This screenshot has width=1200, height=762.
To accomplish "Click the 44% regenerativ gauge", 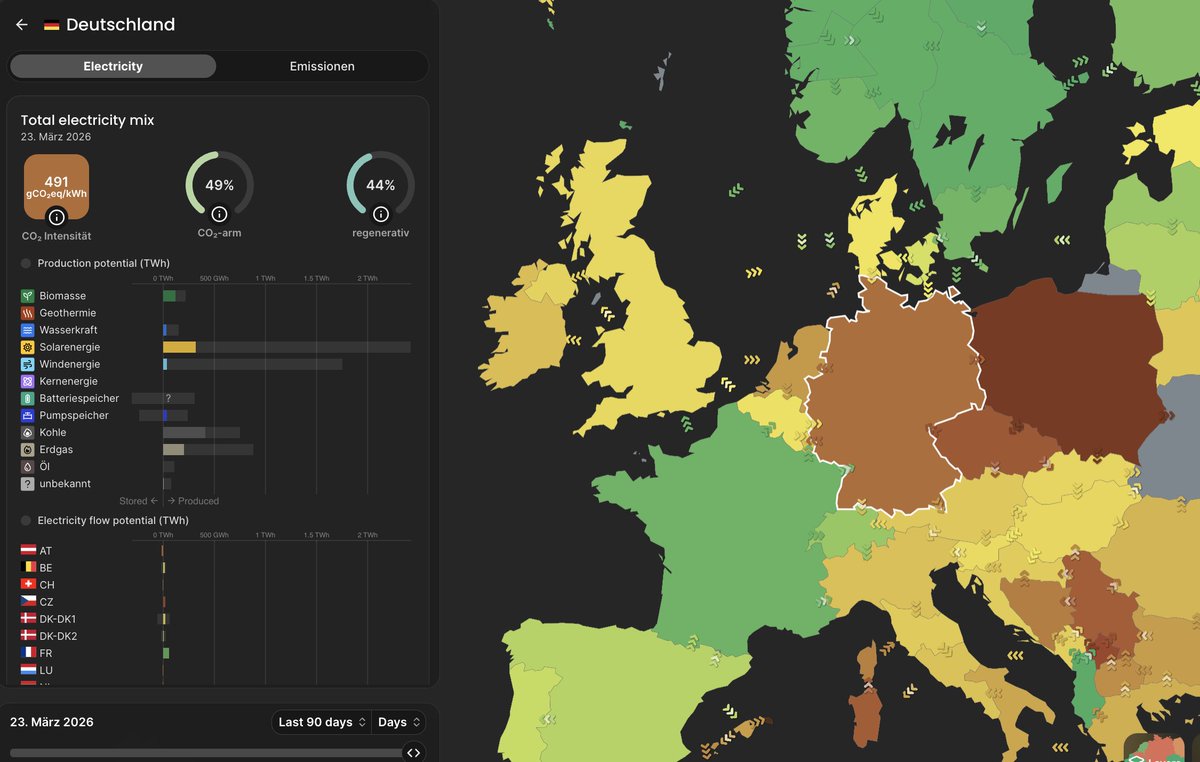I will coord(380,185).
